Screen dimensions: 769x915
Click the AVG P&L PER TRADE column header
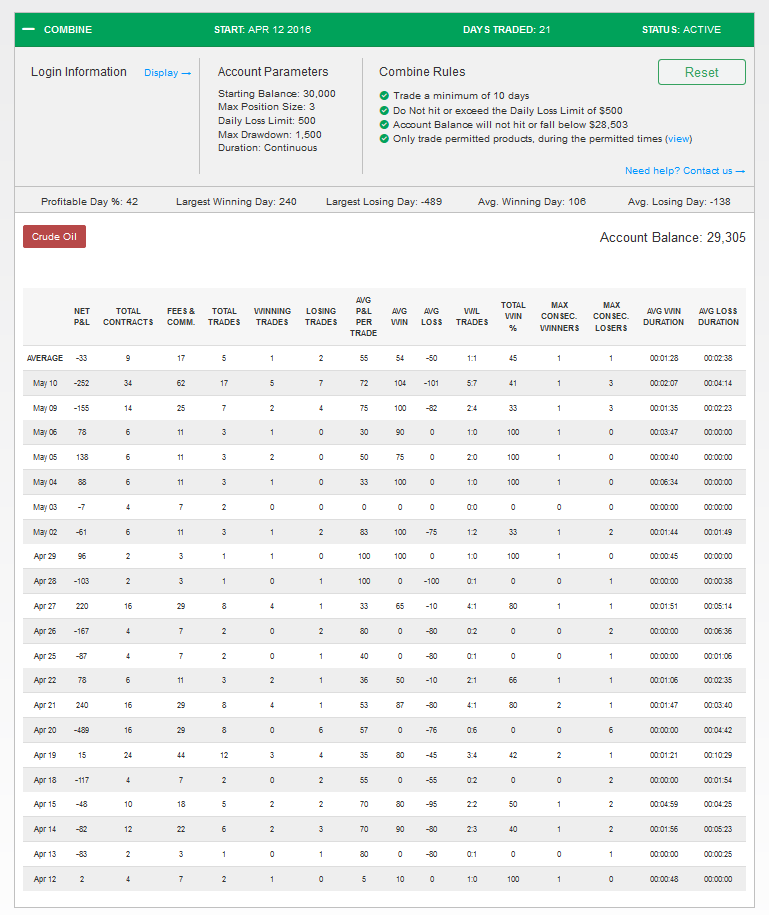point(363,317)
